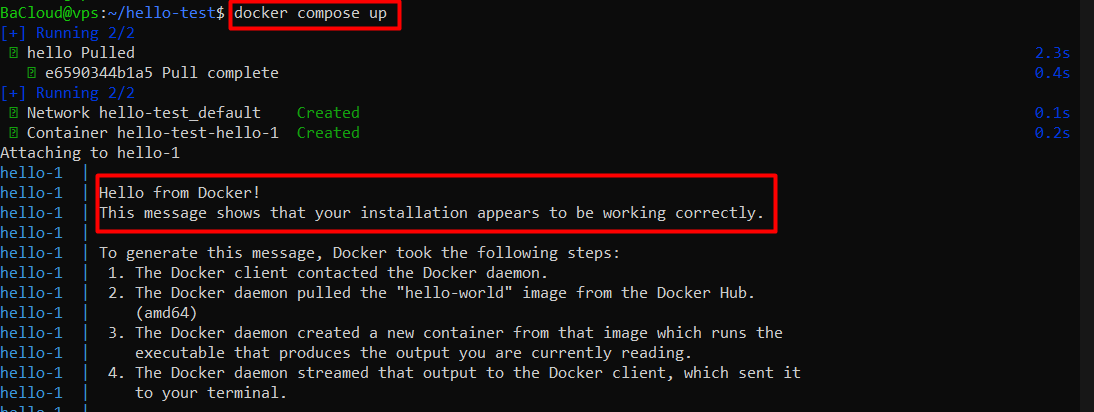Viewport: 1094px width, 412px height.
Task: Click the Created status for Network
Action: pyautogui.click(x=328, y=113)
